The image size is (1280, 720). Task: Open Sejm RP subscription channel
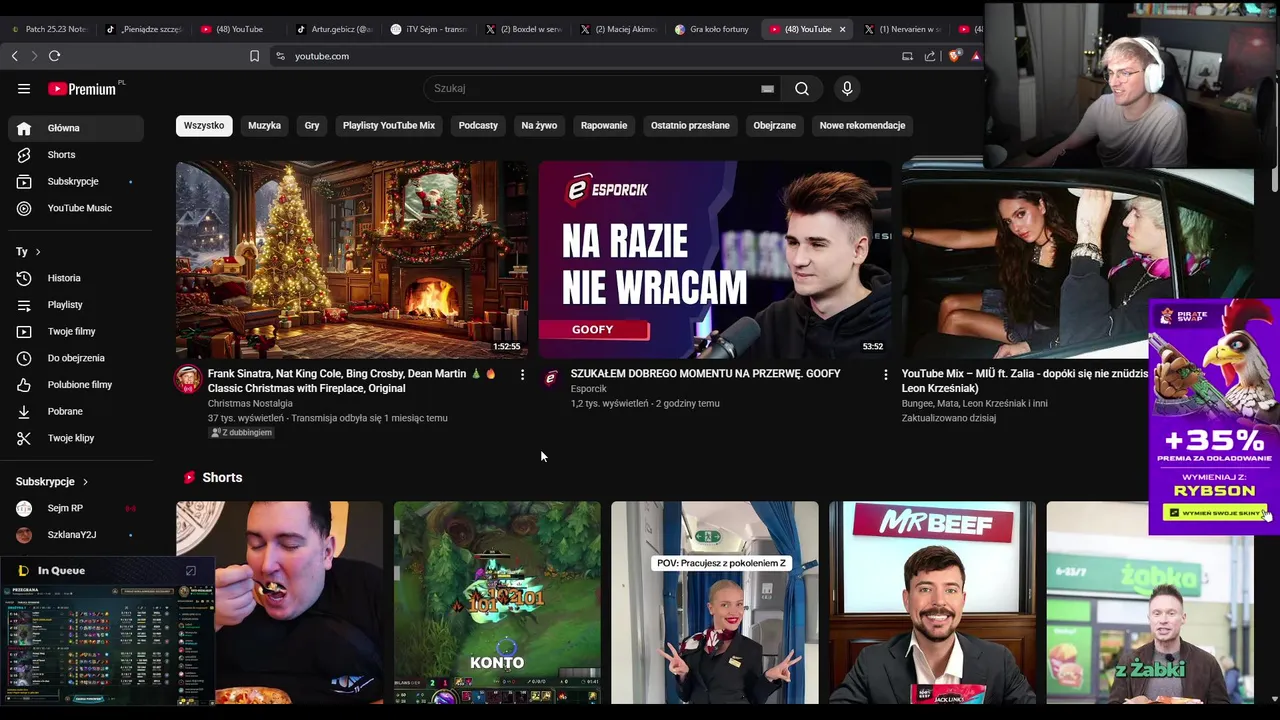pos(76,508)
